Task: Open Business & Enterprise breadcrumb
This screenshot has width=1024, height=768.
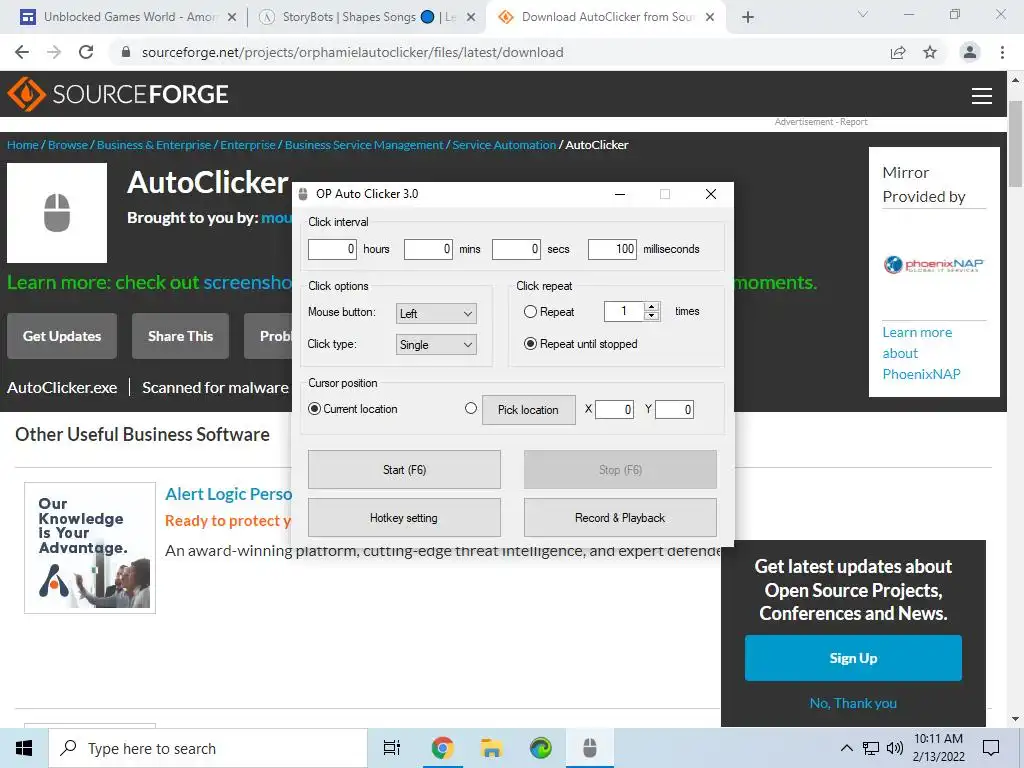Action: [x=154, y=145]
